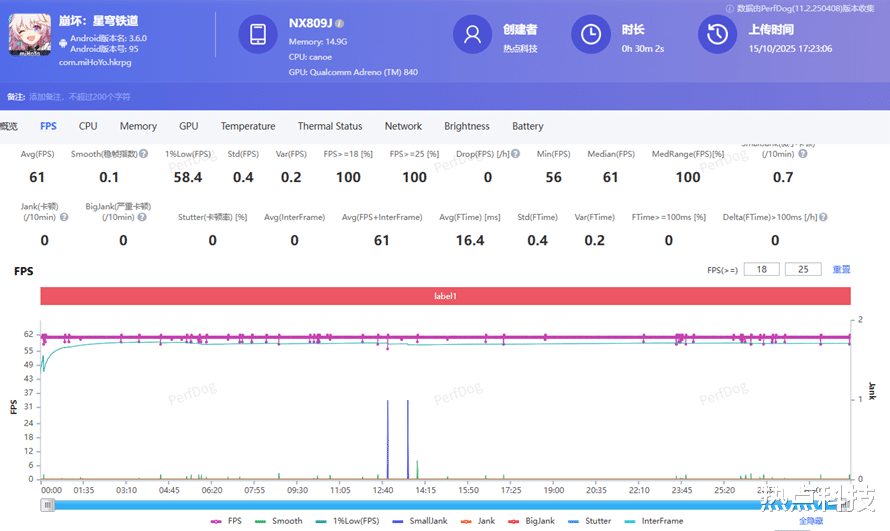Click the creator user avatar icon
Screen dimensions: 890x531
(x=472, y=34)
